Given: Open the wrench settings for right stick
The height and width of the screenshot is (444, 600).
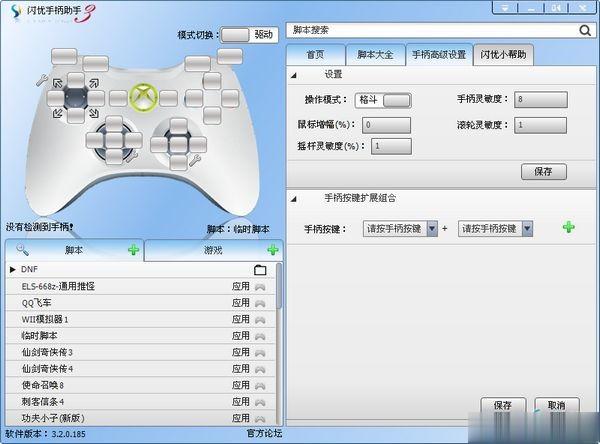Looking at the screenshot, I should (x=195, y=160).
